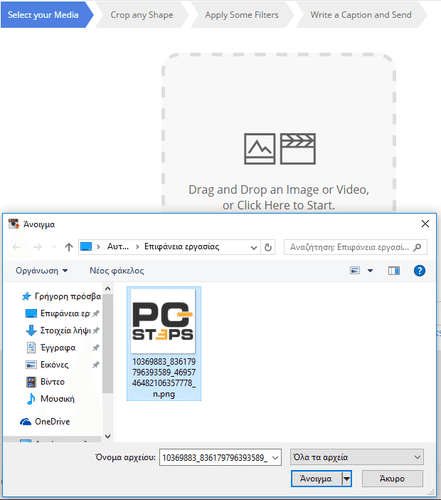Click sidebar scrollbar down arrow
This screenshot has height=500, width=441.
[108, 436]
